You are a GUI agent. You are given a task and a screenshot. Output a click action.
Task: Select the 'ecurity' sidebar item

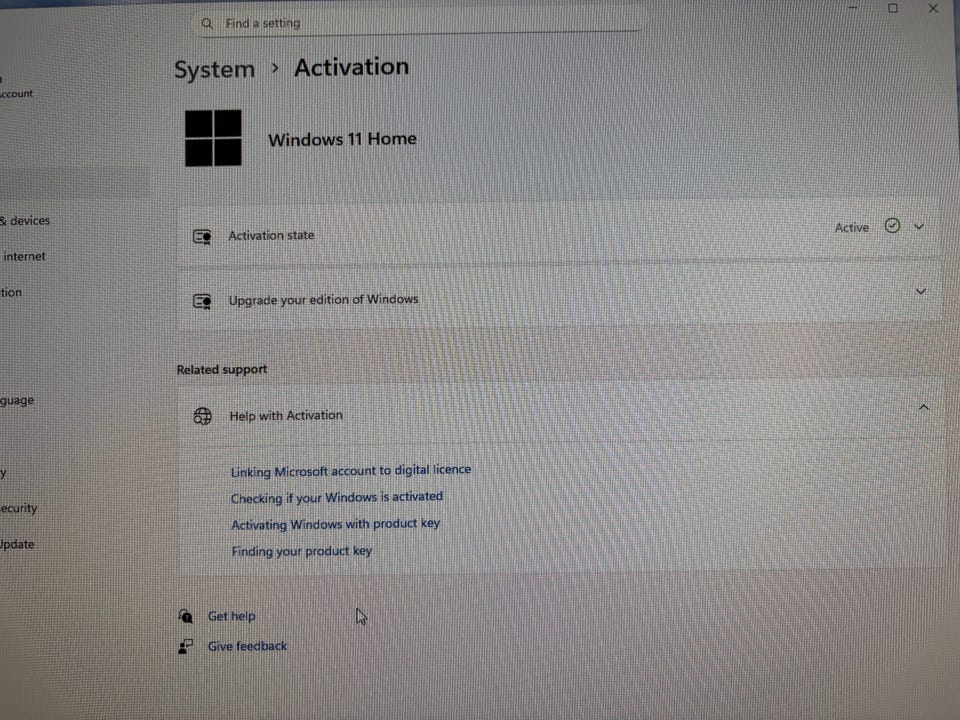point(19,508)
